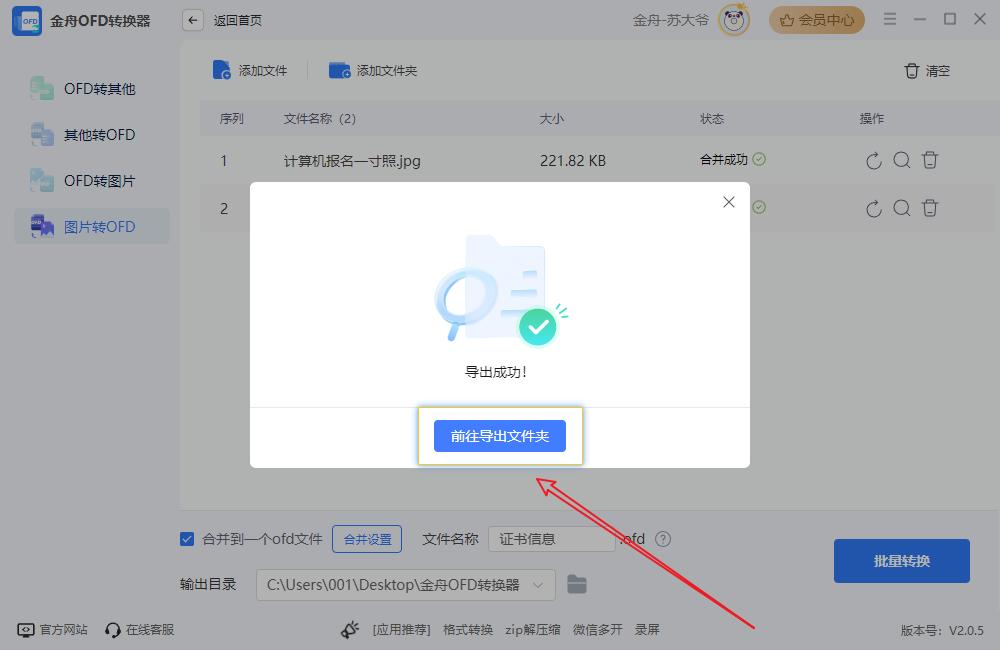Click reconvert icon for 计算机报名一寸照.jpg
Image resolution: width=1000 pixels, height=650 pixels.
(874, 160)
